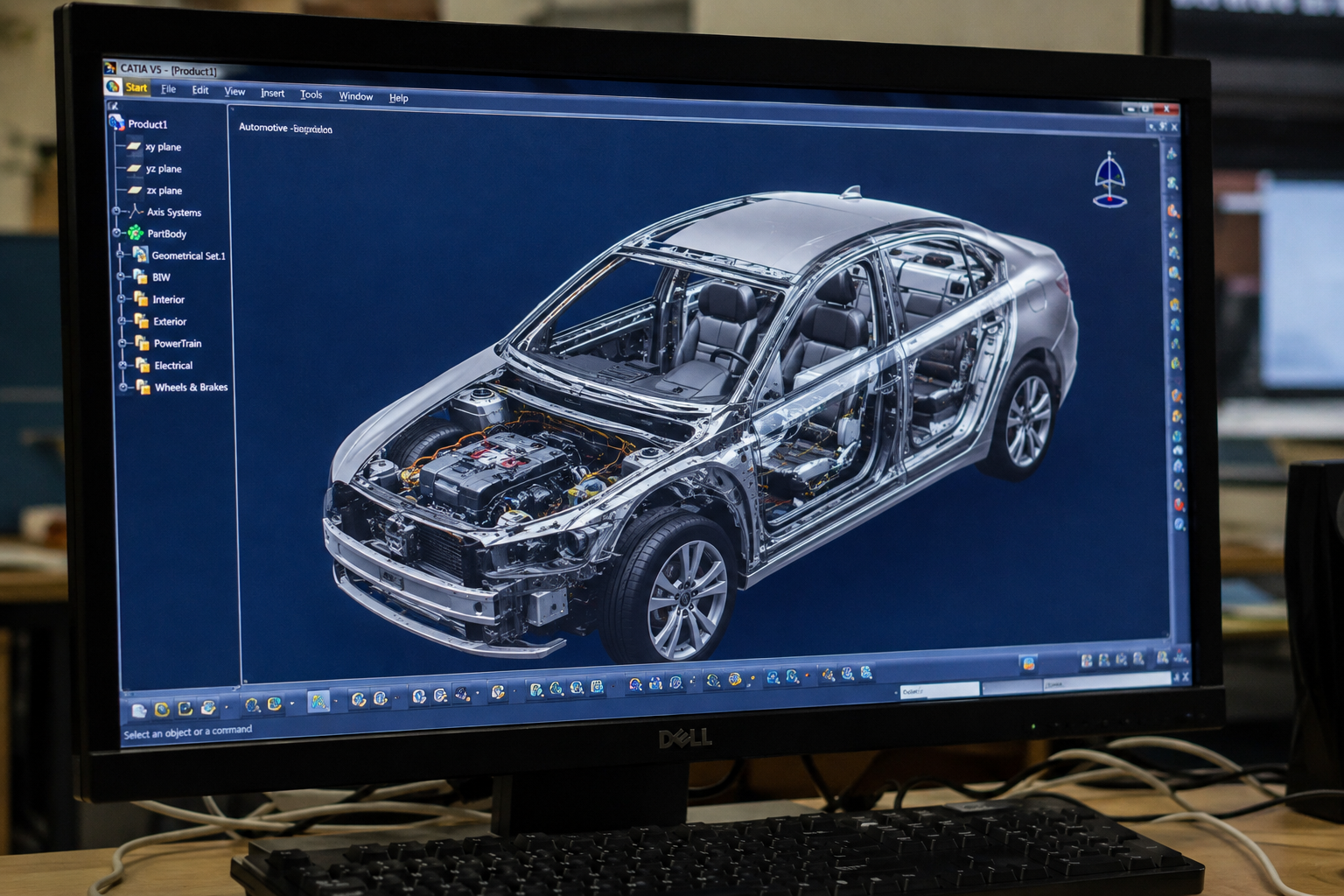This screenshot has height=896, width=1344.
Task: Click the CATIA V5 title bar icon
Action: (110, 67)
